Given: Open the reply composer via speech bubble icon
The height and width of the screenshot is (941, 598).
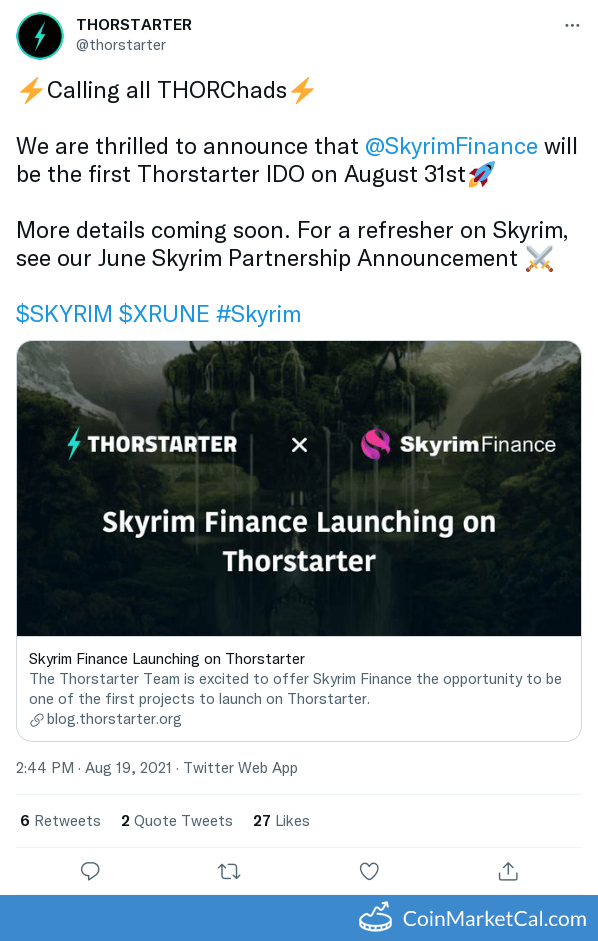Looking at the screenshot, I should pos(90,871).
